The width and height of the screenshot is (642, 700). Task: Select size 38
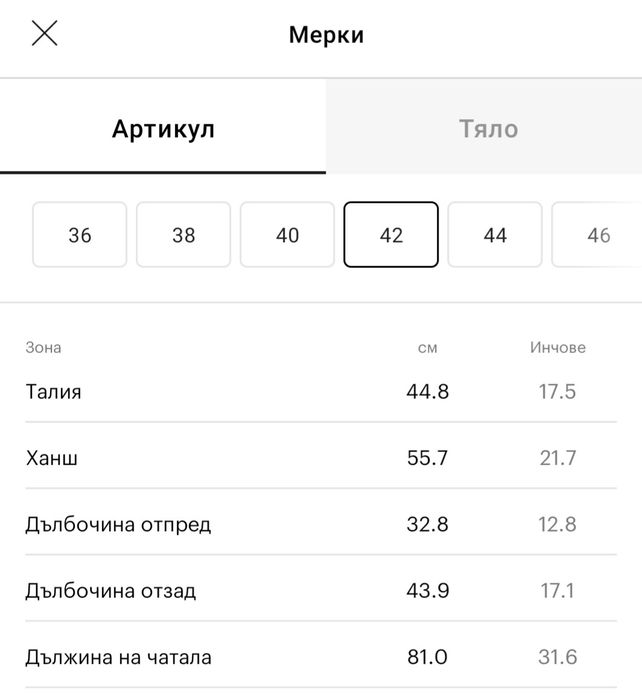point(184,235)
